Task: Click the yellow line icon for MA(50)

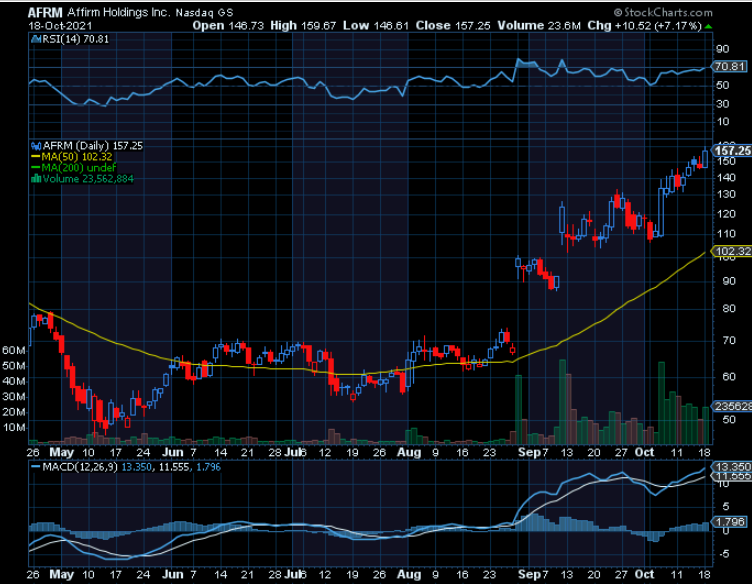Action: [36, 157]
